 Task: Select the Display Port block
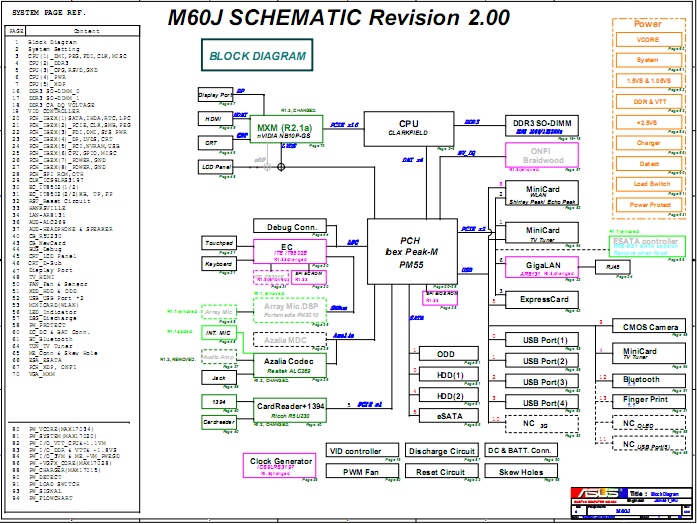tap(216, 94)
